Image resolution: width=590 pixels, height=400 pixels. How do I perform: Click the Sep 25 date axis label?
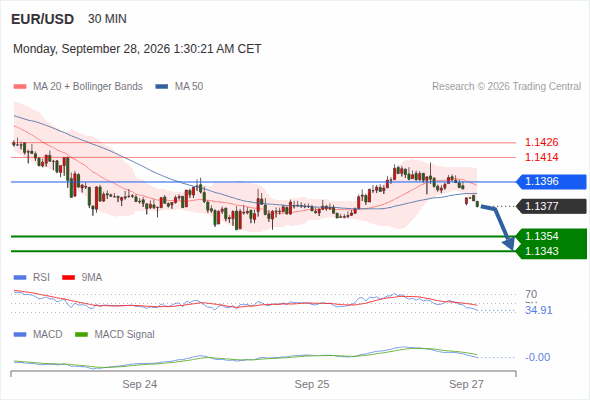[x=312, y=384]
